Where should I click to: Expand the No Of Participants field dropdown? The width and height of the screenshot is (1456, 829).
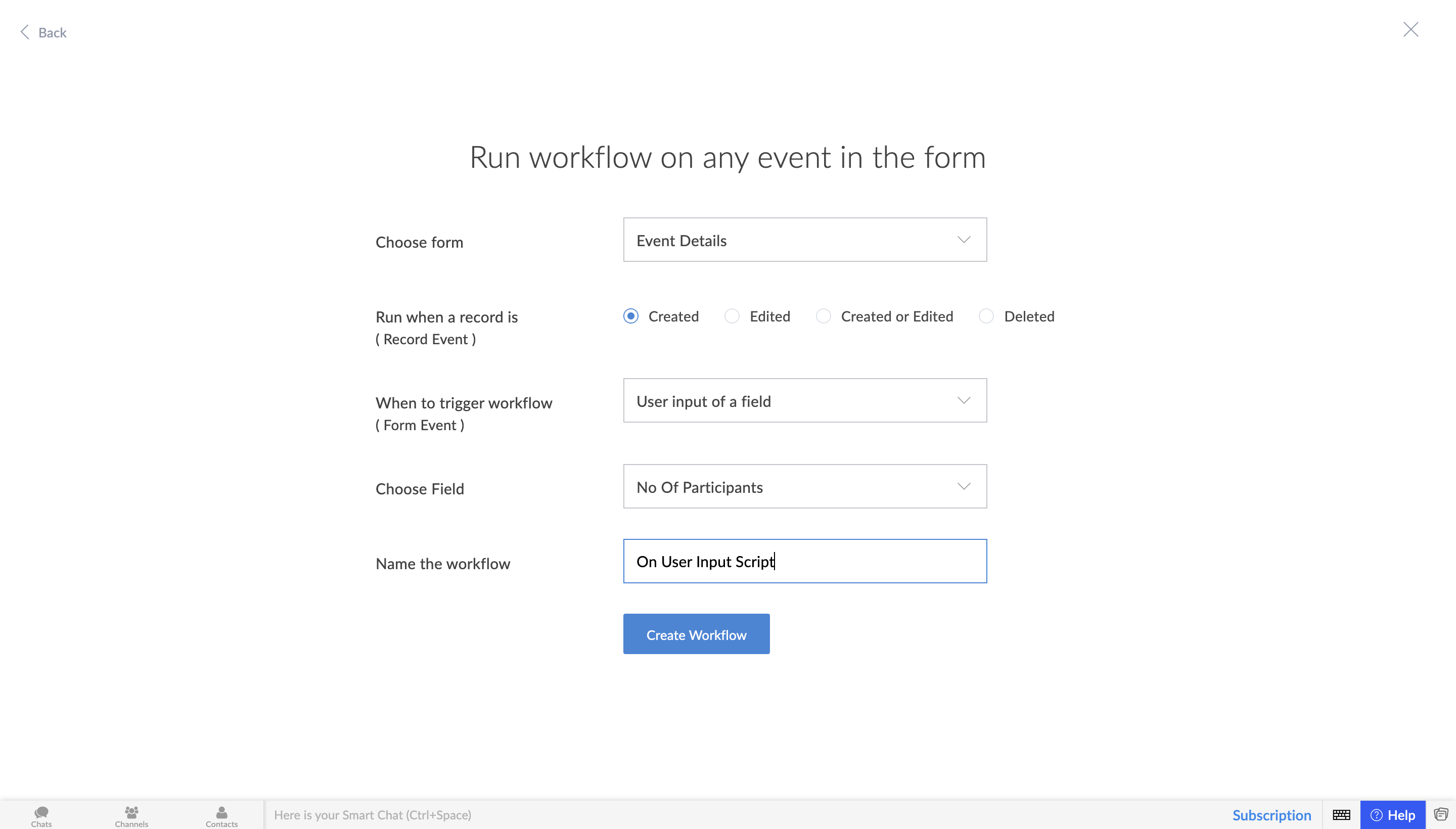click(x=804, y=486)
